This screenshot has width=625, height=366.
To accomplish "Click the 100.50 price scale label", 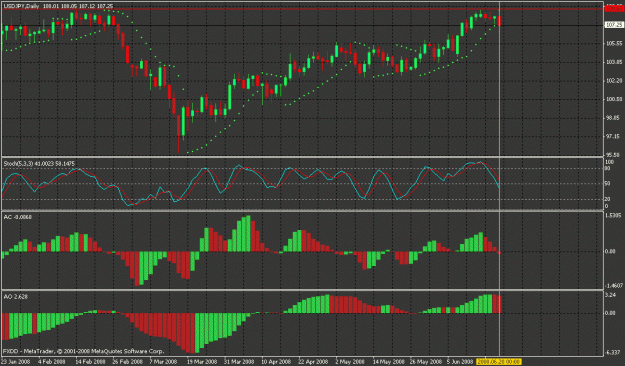I will (614, 99).
